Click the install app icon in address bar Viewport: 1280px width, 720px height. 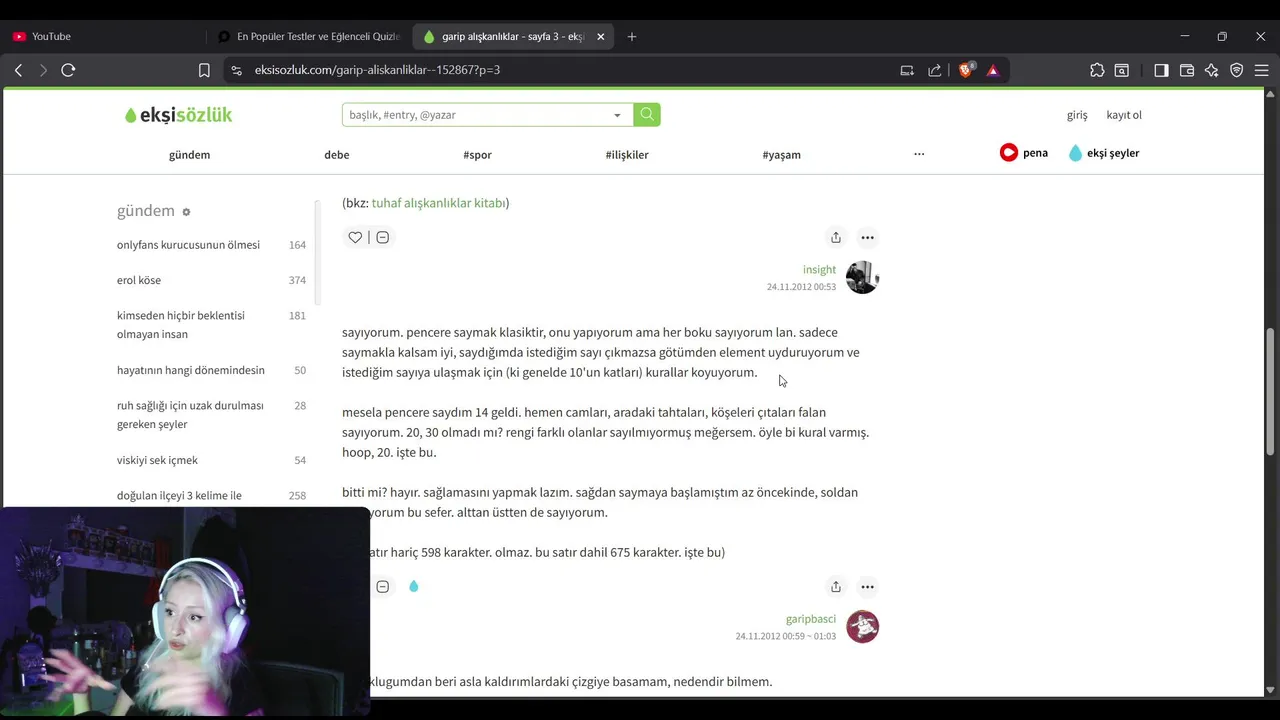(907, 70)
